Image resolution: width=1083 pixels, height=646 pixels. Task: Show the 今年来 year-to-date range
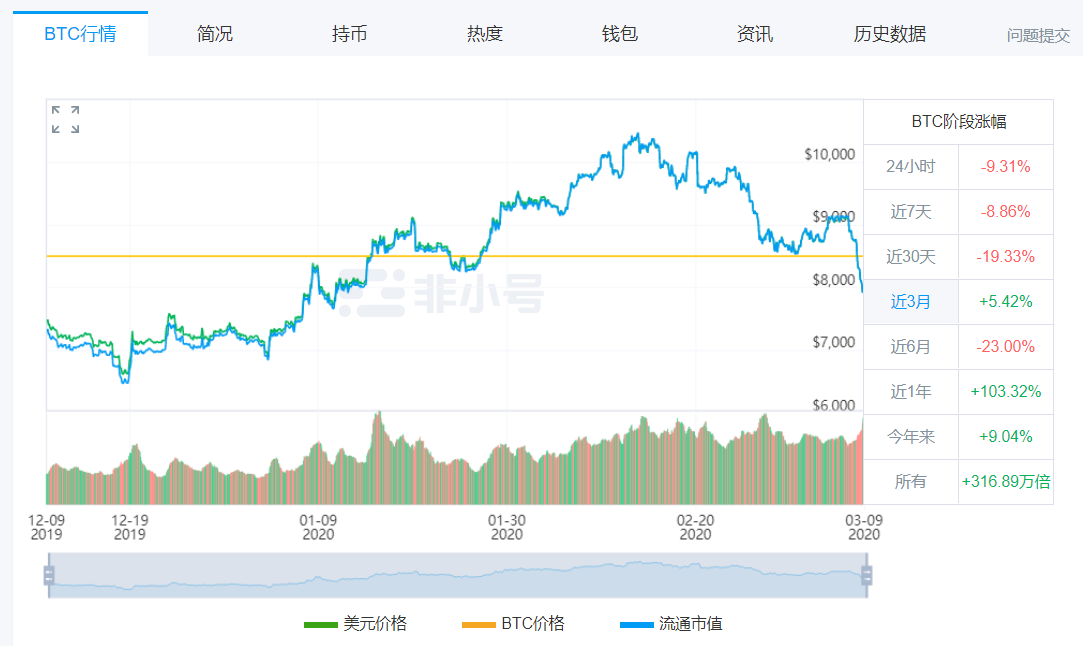pos(910,436)
